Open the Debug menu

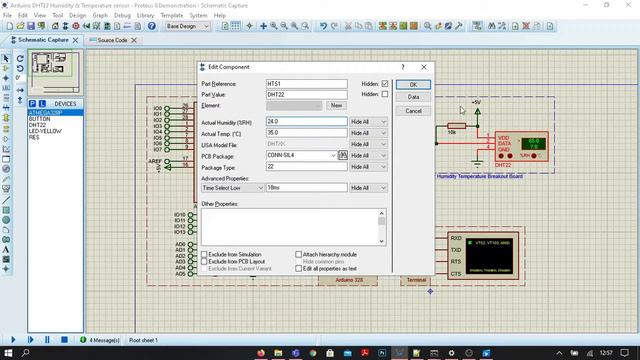click(x=122, y=16)
